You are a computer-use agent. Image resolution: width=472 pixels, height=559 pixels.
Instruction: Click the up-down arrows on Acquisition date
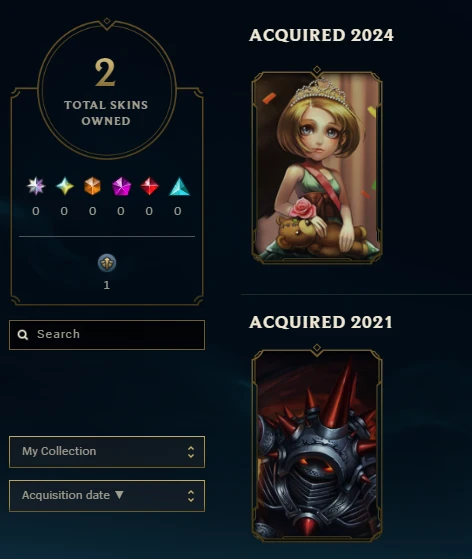(x=191, y=496)
